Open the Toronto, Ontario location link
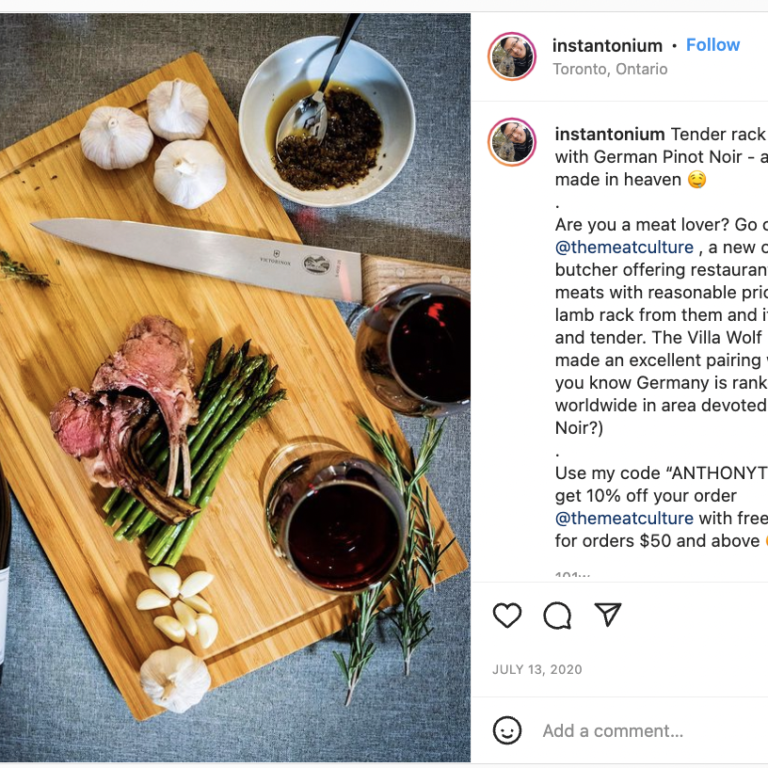The image size is (768, 768). coord(610,69)
